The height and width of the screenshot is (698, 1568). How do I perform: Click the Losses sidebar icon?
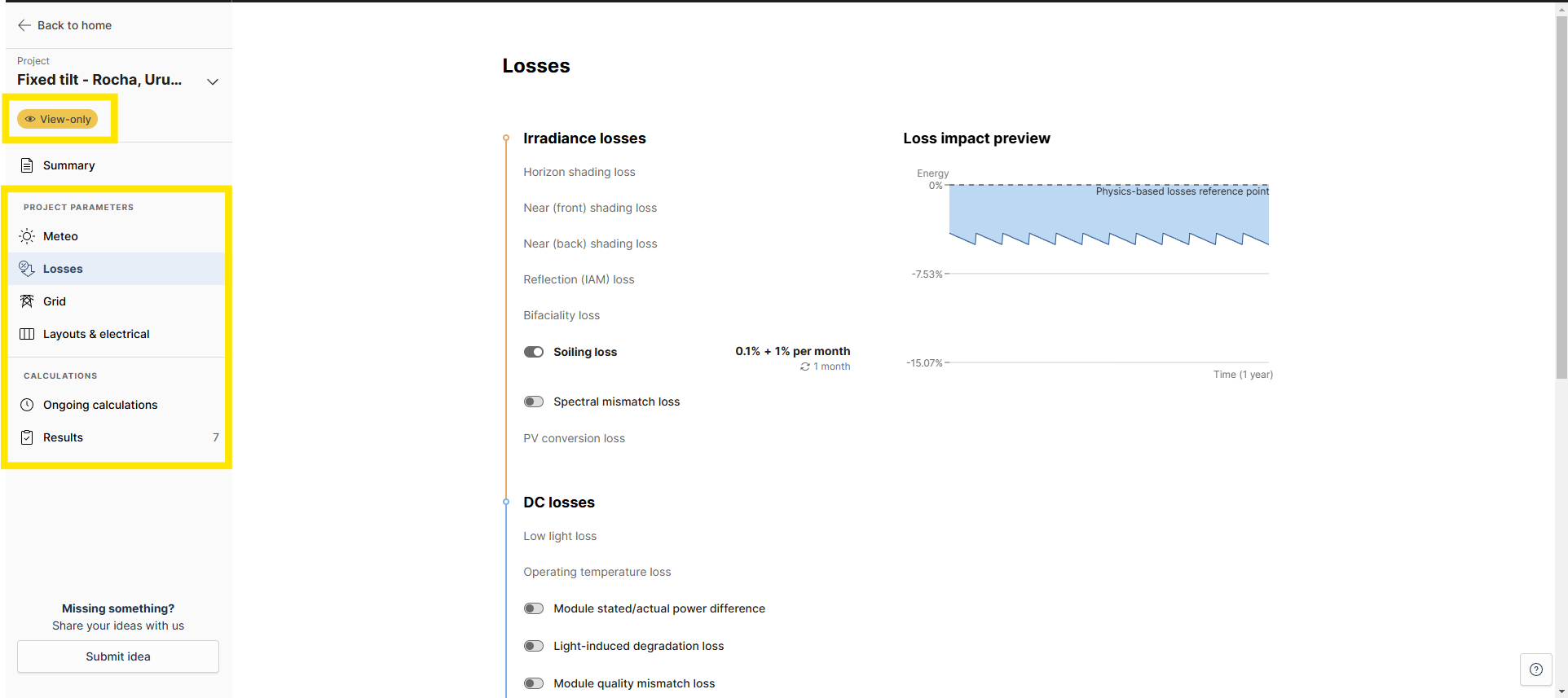click(27, 269)
